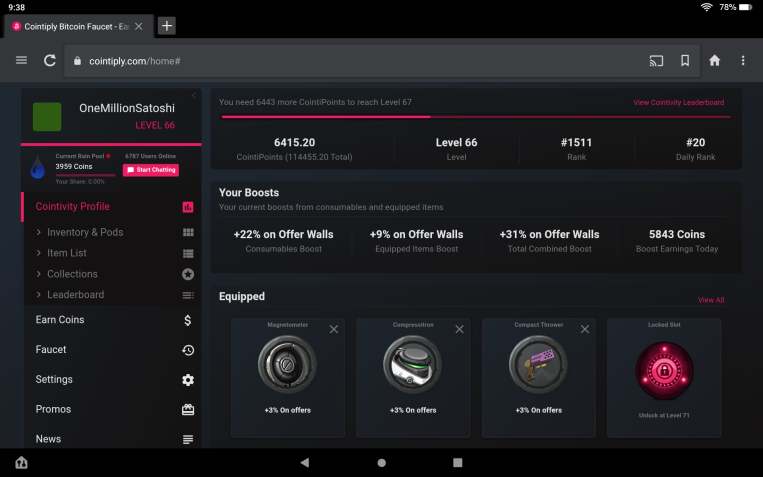Viewport: 763px width, 477px height.
Task: Click the Inventory & Pods grid icon
Action: tap(188, 232)
